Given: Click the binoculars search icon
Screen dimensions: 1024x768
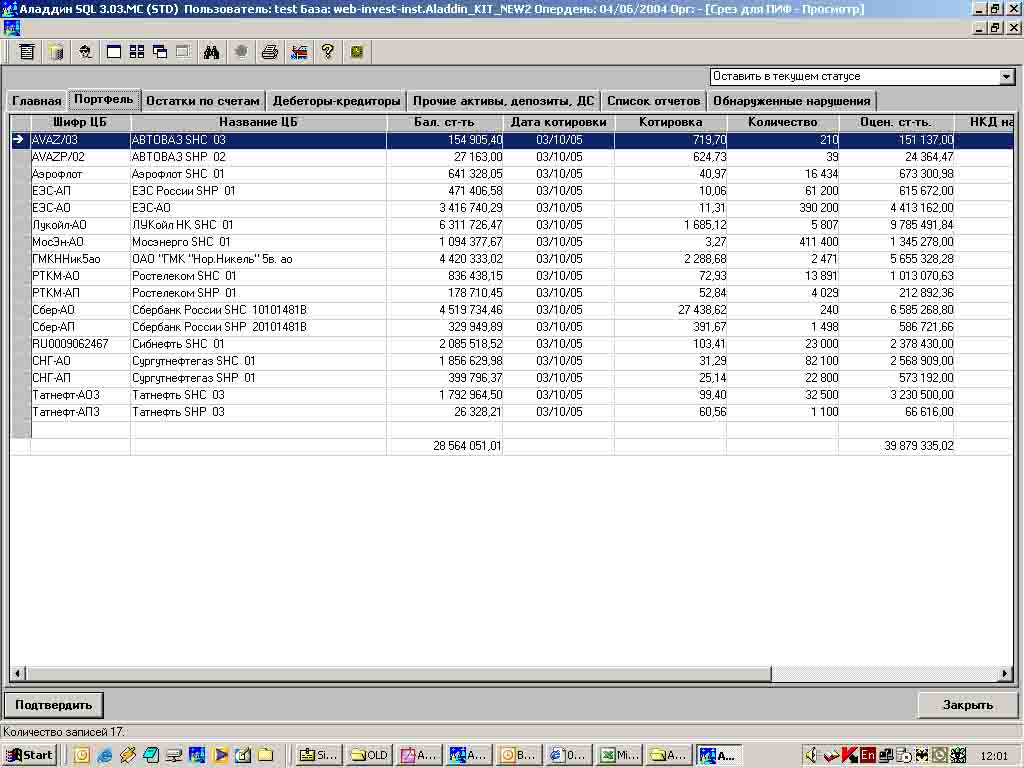Looking at the screenshot, I should pos(211,52).
